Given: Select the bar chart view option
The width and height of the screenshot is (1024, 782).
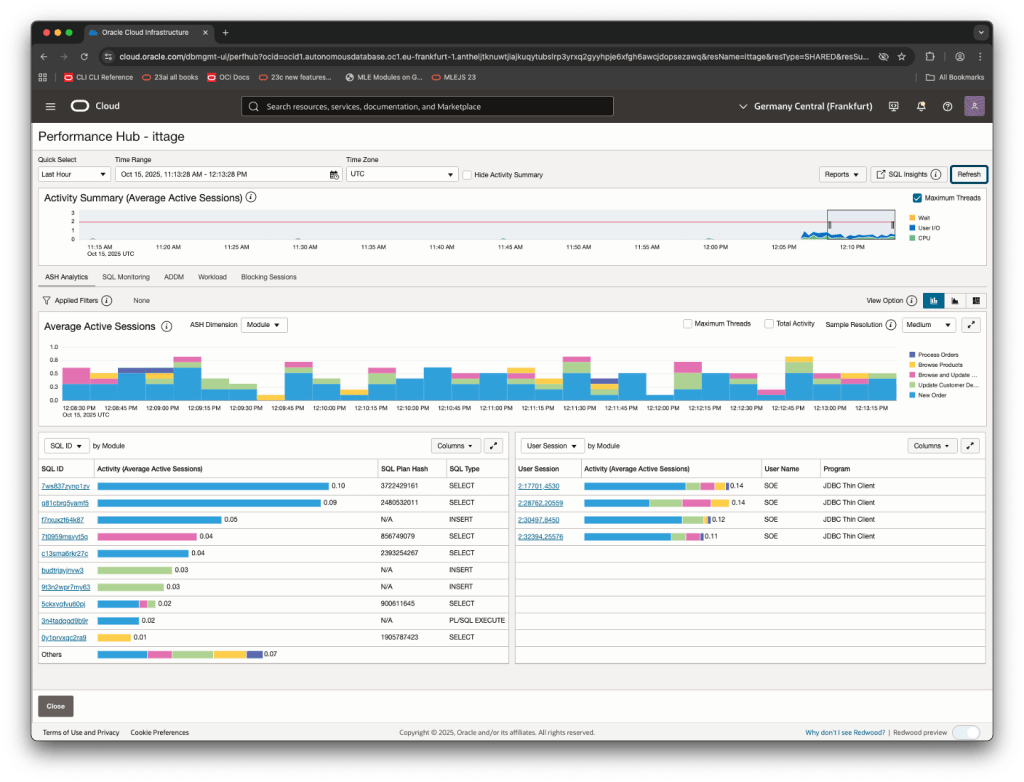Looking at the screenshot, I should click(935, 300).
